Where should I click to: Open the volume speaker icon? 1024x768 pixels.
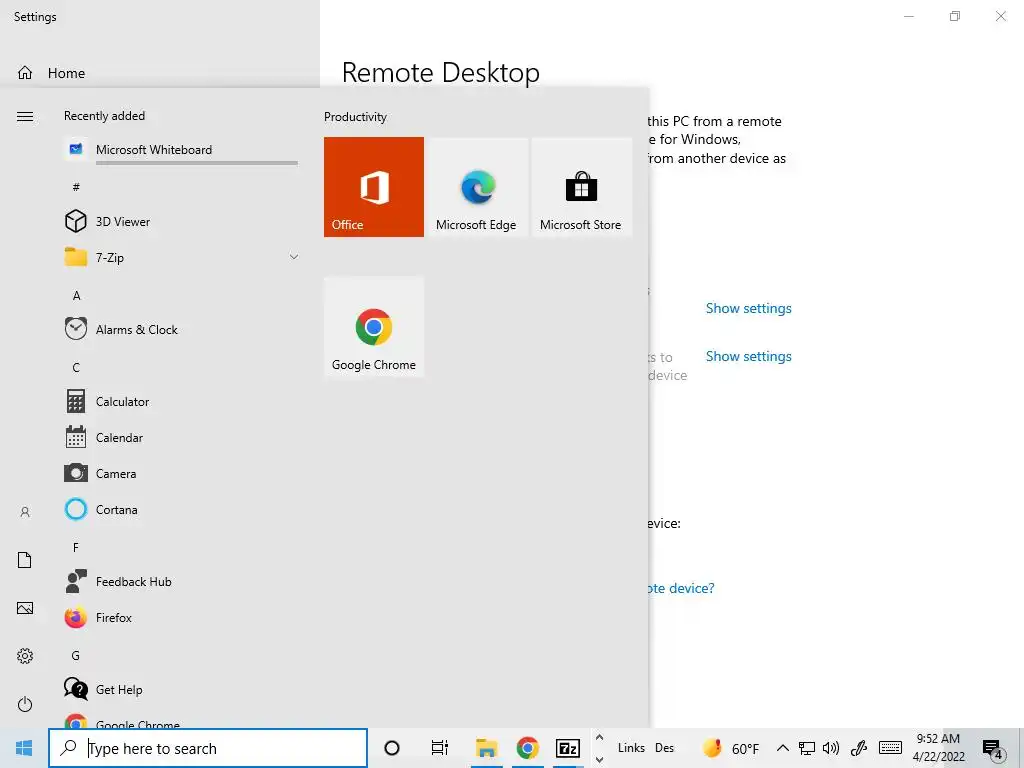[x=831, y=748]
